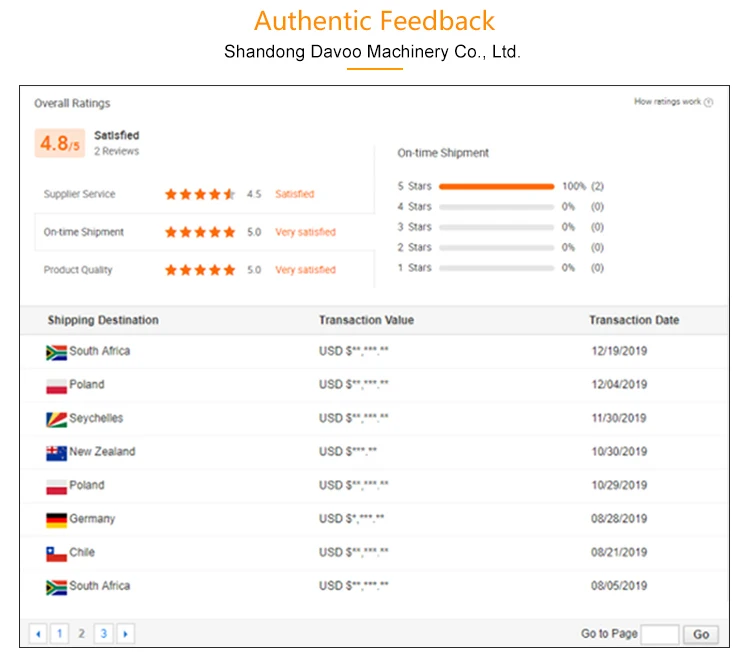750x671 pixels.
Task: Click the Chile flag icon
Action: pos(56,554)
